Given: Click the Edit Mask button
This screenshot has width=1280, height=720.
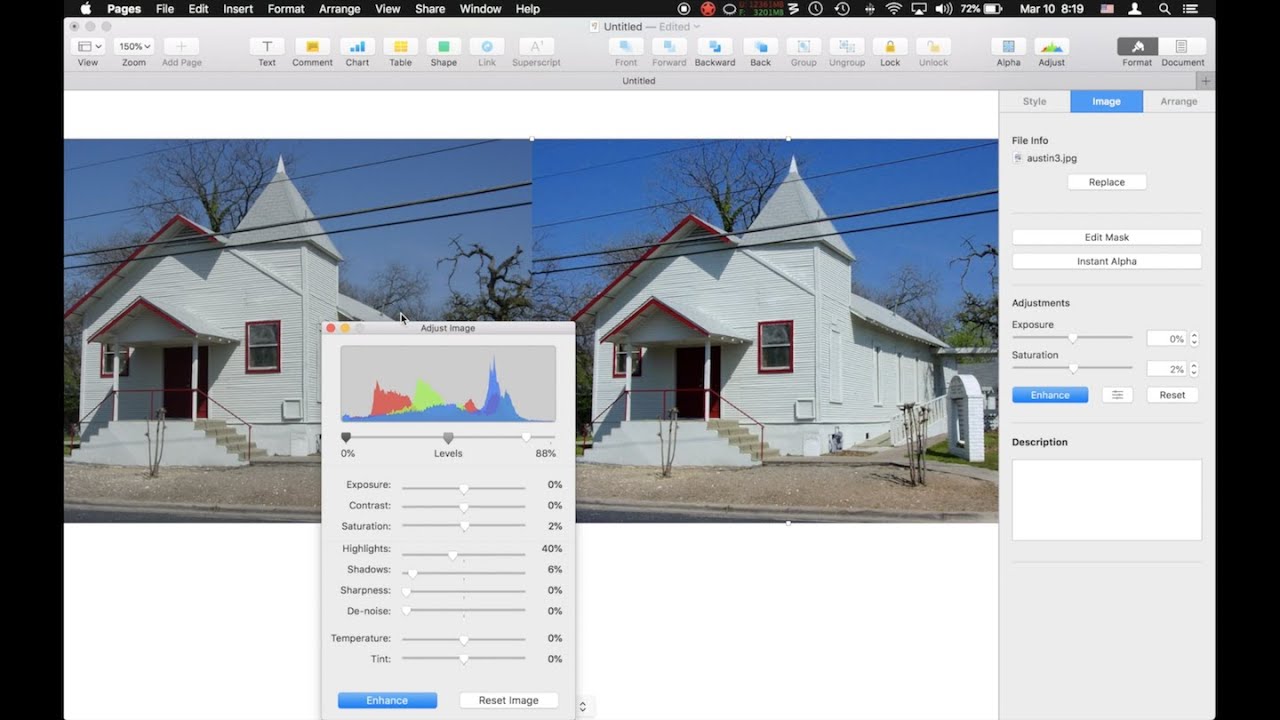Looking at the screenshot, I should (x=1107, y=237).
